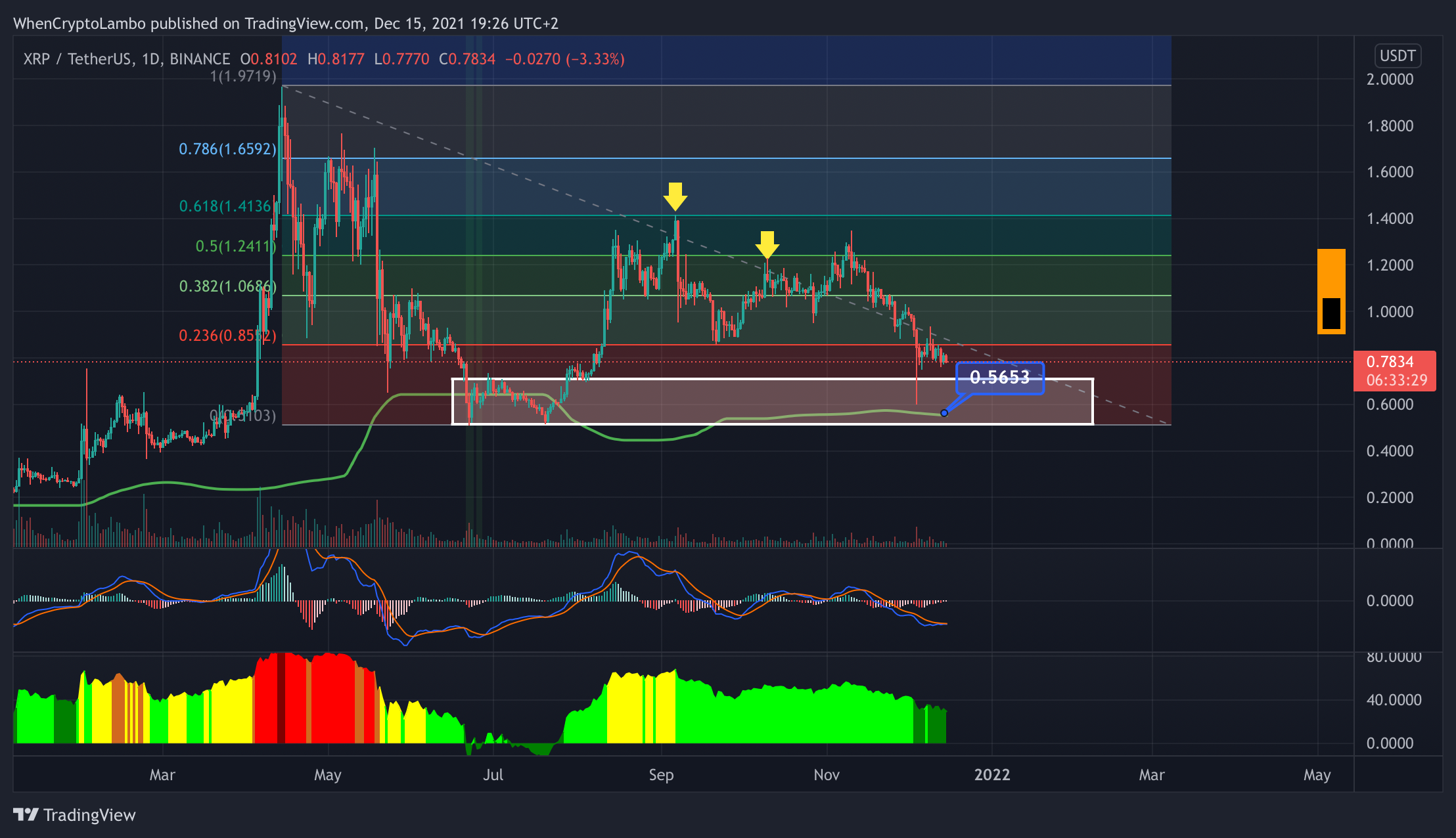
Task: Select the white support zone rectangle border
Action: click(x=772, y=401)
